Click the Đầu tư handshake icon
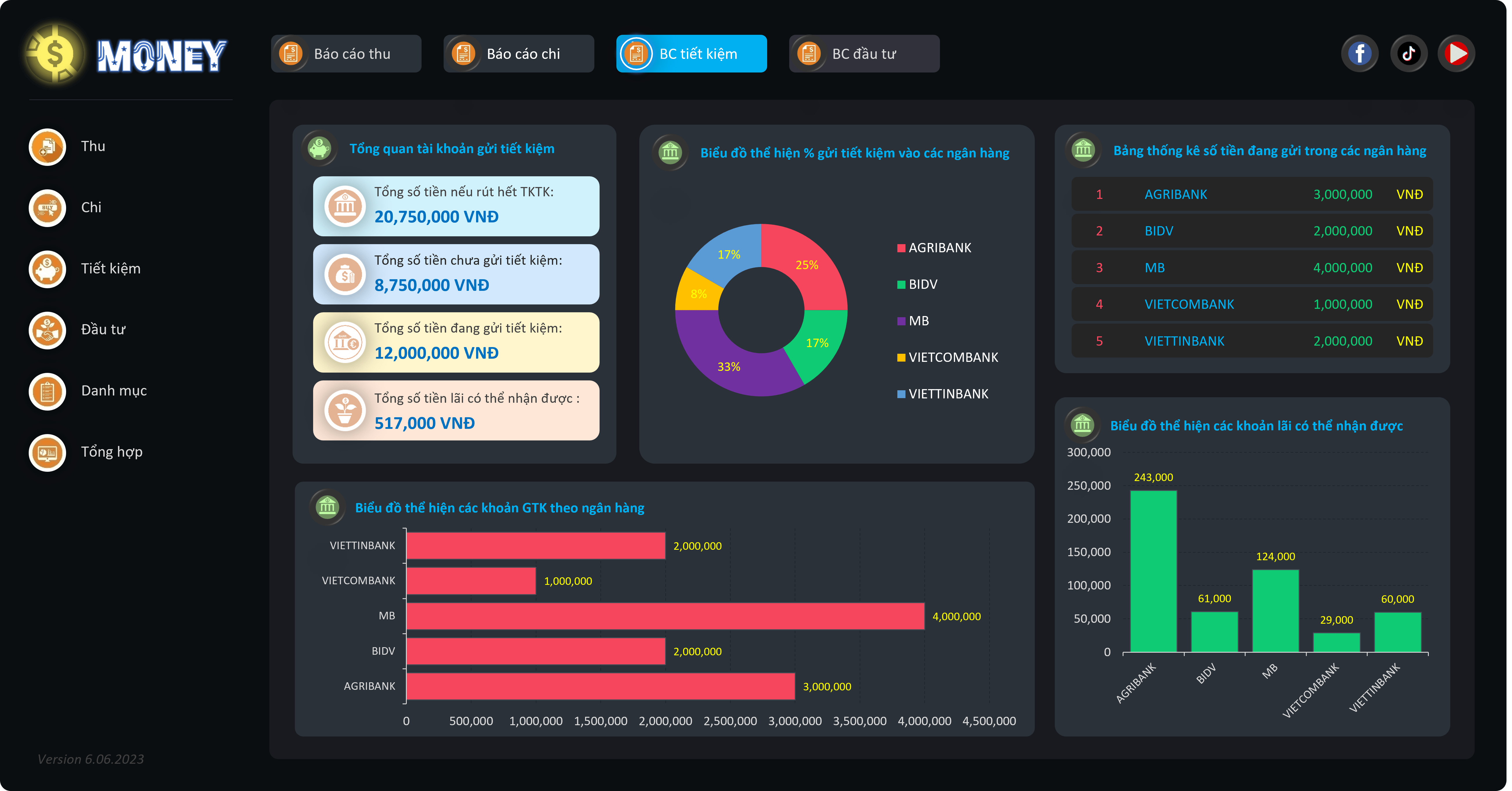 tap(47, 330)
